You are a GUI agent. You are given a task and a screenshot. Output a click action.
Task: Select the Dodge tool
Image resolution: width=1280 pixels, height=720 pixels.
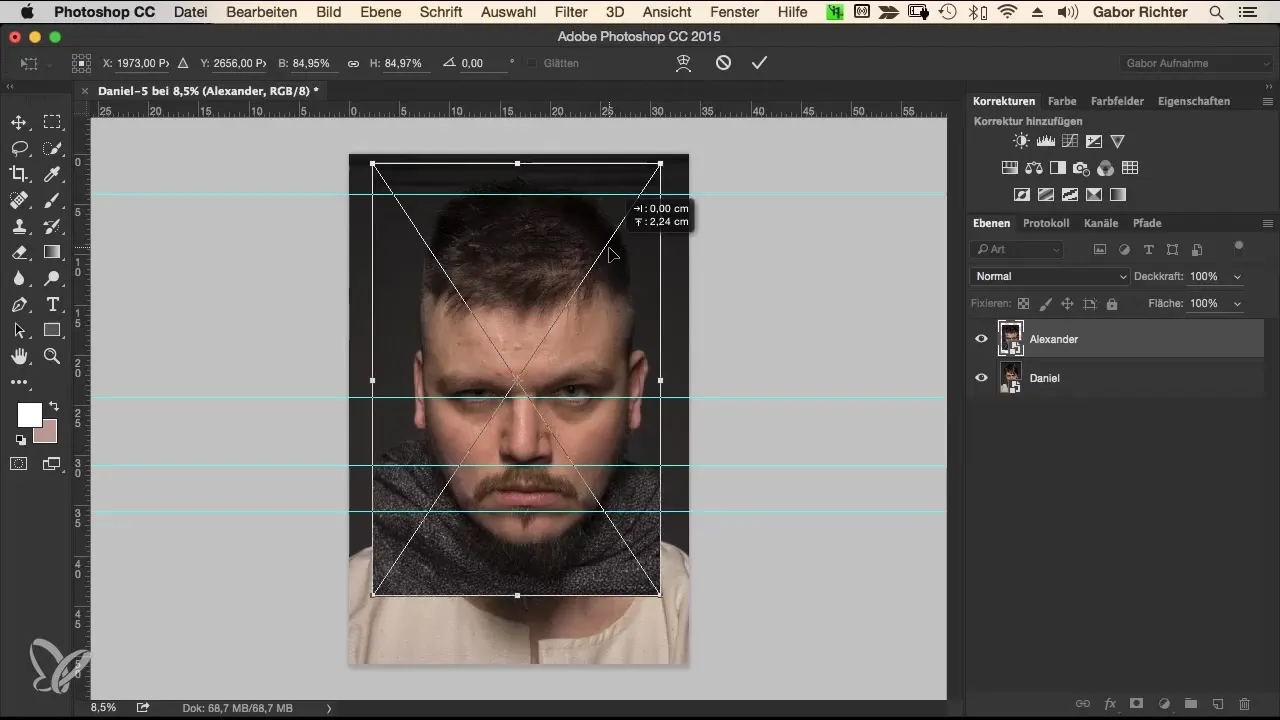(52, 278)
